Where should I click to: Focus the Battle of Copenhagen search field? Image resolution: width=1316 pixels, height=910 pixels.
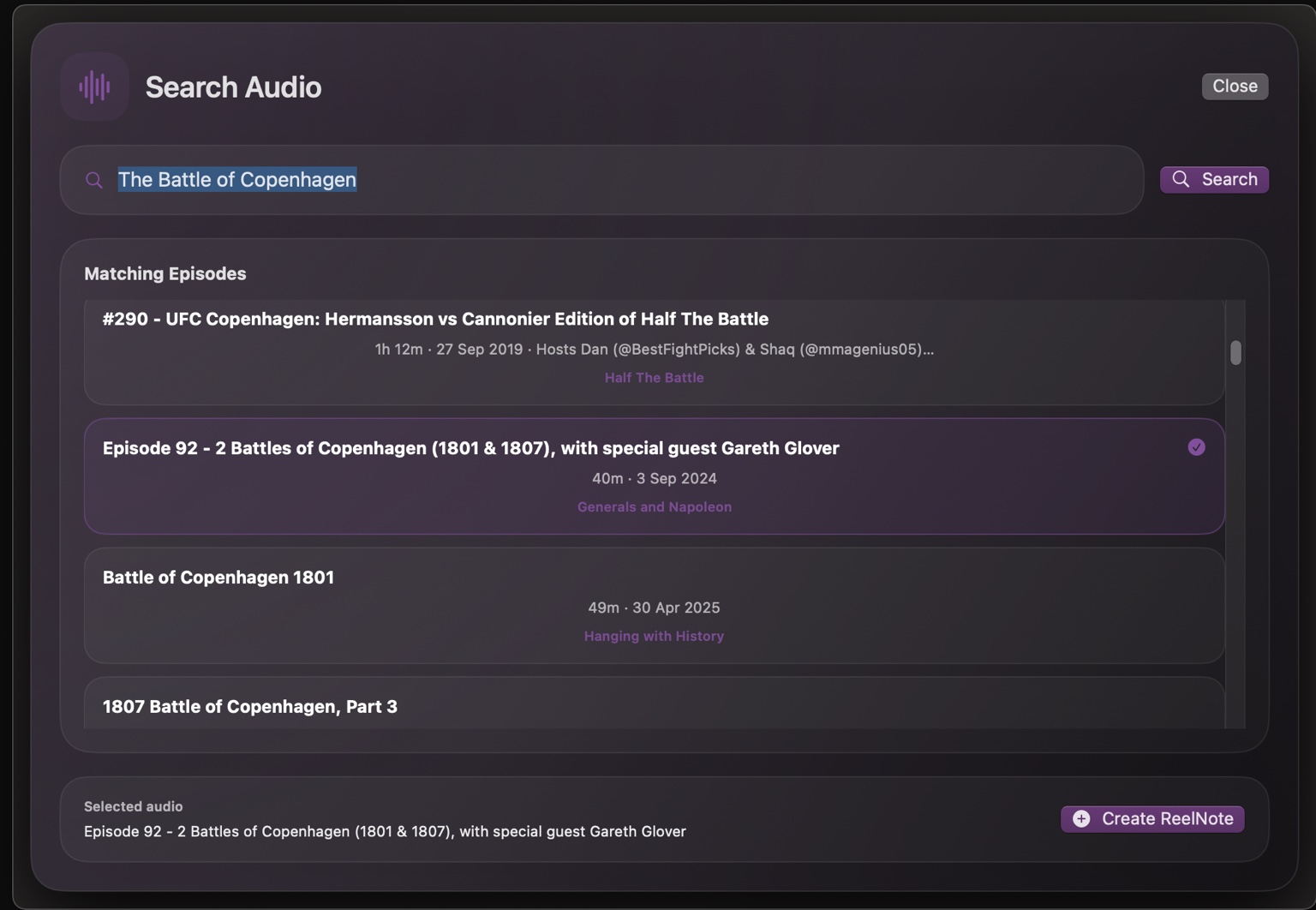pos(601,180)
